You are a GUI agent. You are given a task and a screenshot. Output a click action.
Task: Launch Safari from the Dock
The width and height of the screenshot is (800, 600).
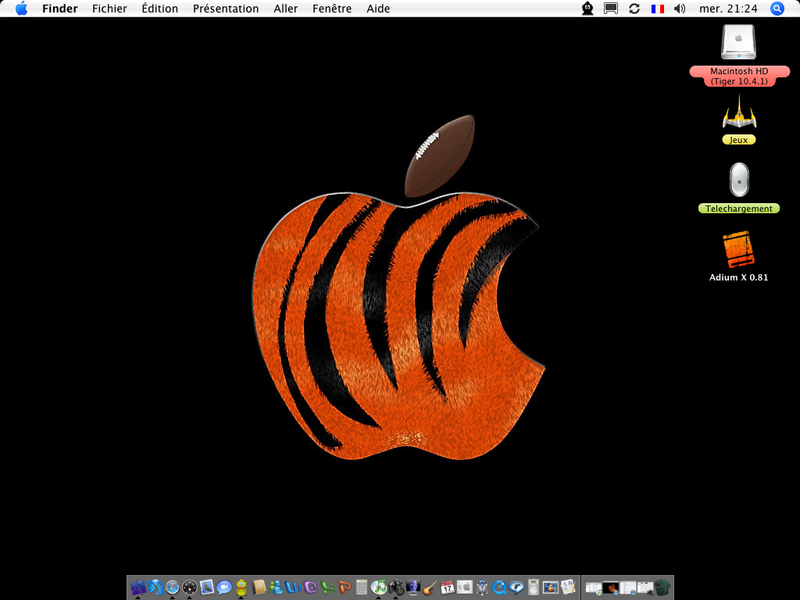172,588
